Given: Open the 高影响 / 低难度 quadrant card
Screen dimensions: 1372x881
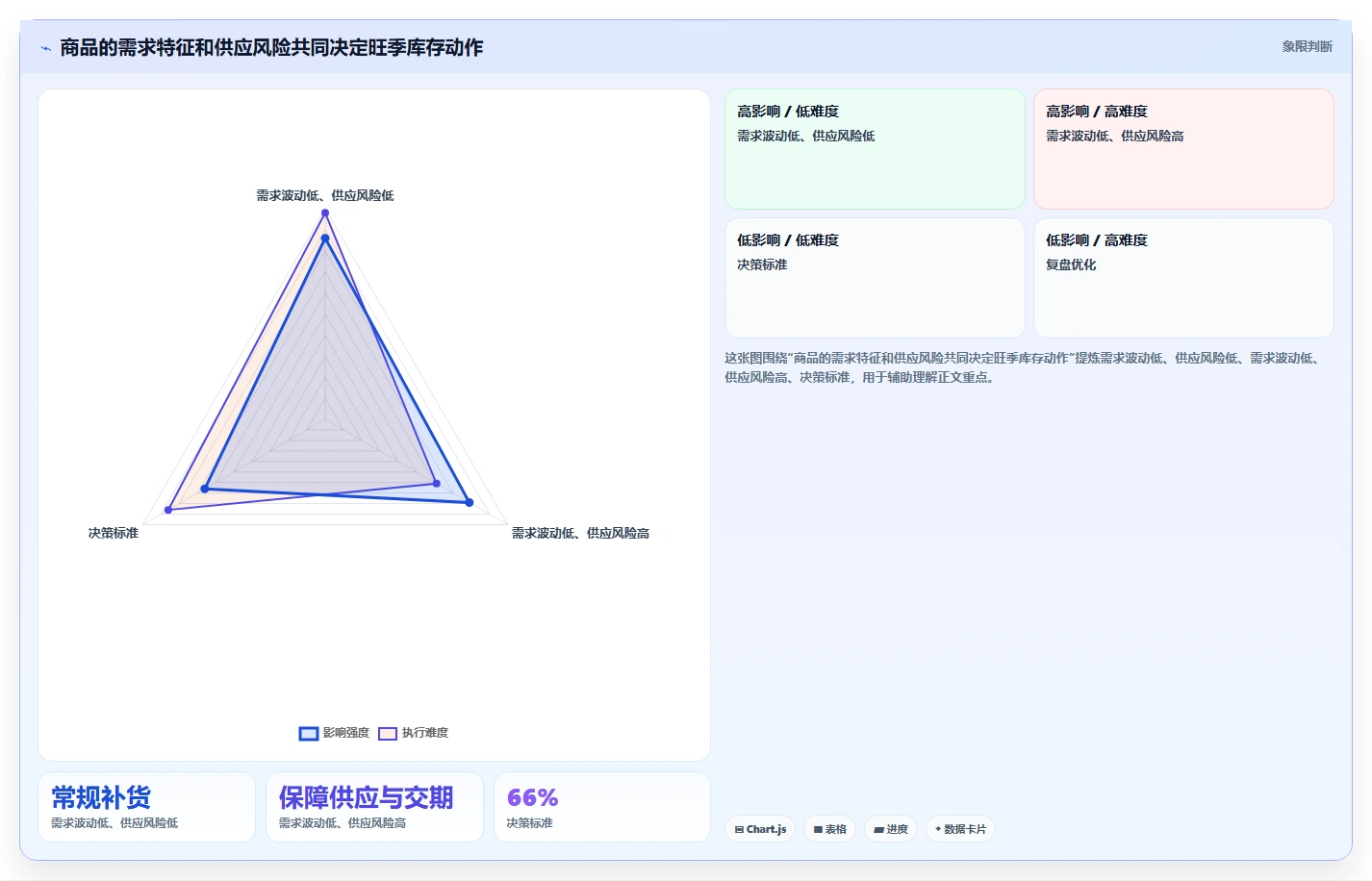Looking at the screenshot, I should pos(875,149).
